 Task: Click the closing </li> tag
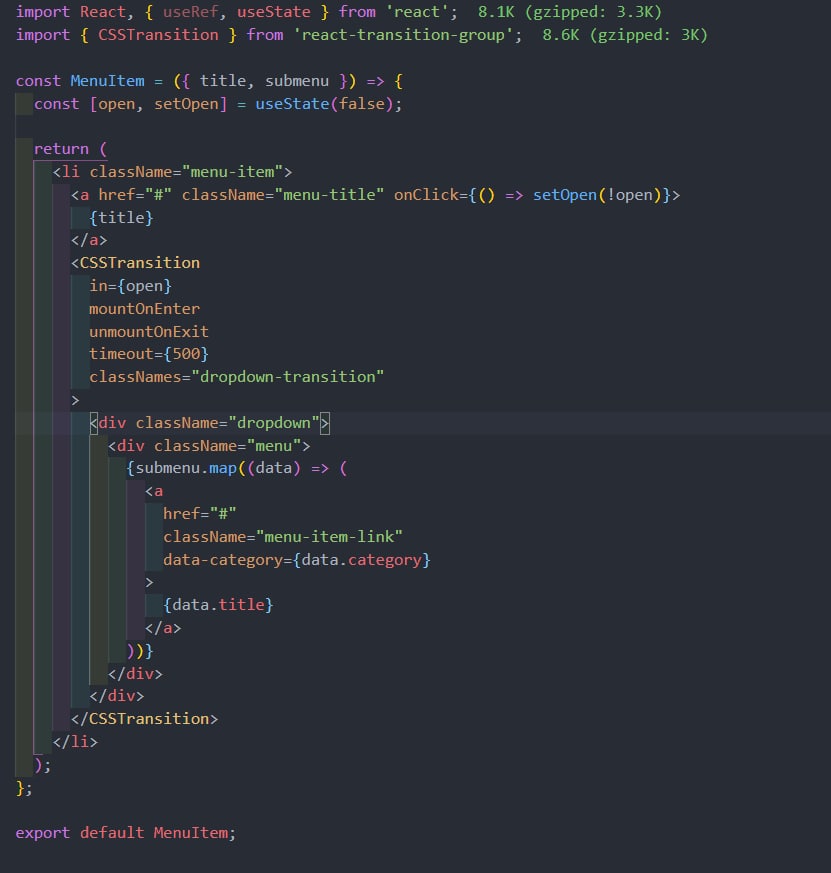75,742
